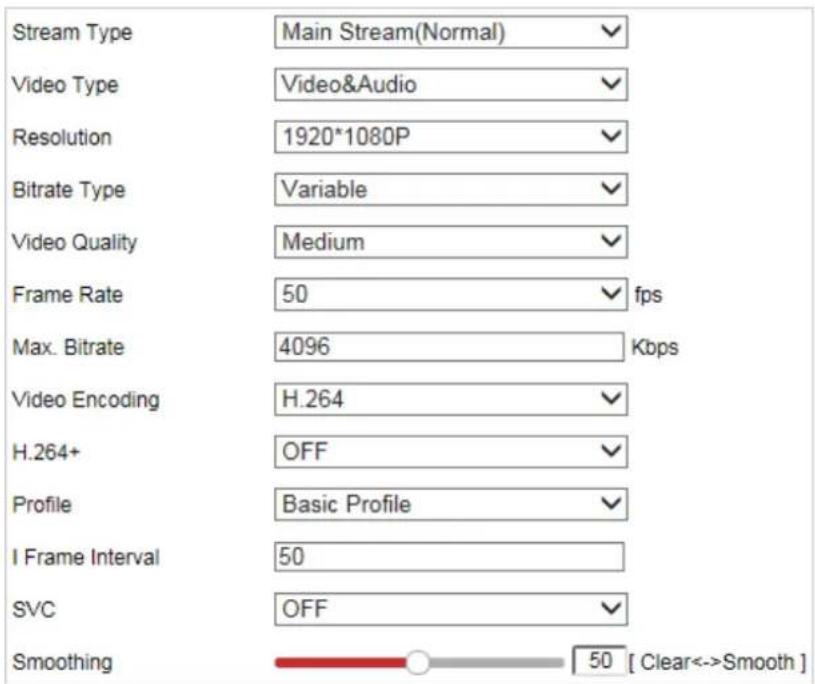Viewport: 815px width, 684px height.
Task: Open the Profile dropdown
Action: 451,505
